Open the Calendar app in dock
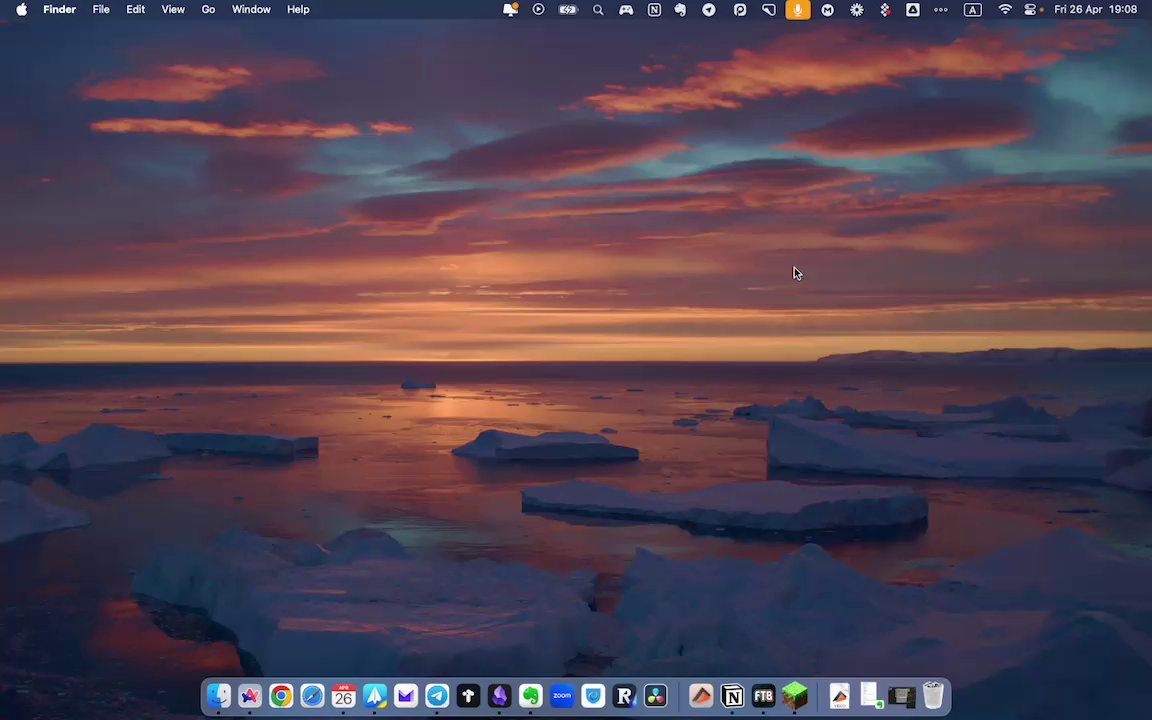The width and height of the screenshot is (1152, 720). (343, 696)
